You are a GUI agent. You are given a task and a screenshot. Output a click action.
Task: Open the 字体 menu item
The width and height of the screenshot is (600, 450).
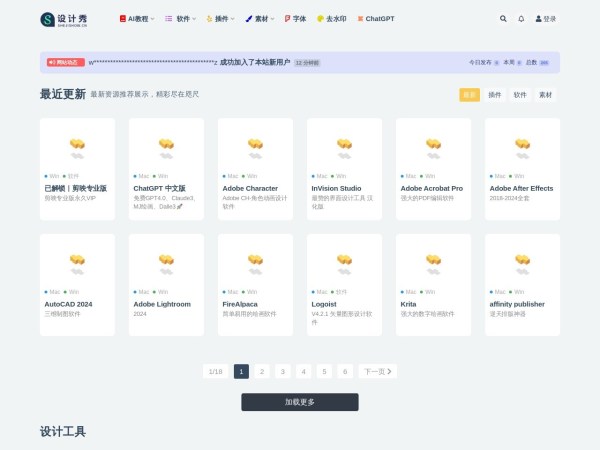pyautogui.click(x=295, y=19)
